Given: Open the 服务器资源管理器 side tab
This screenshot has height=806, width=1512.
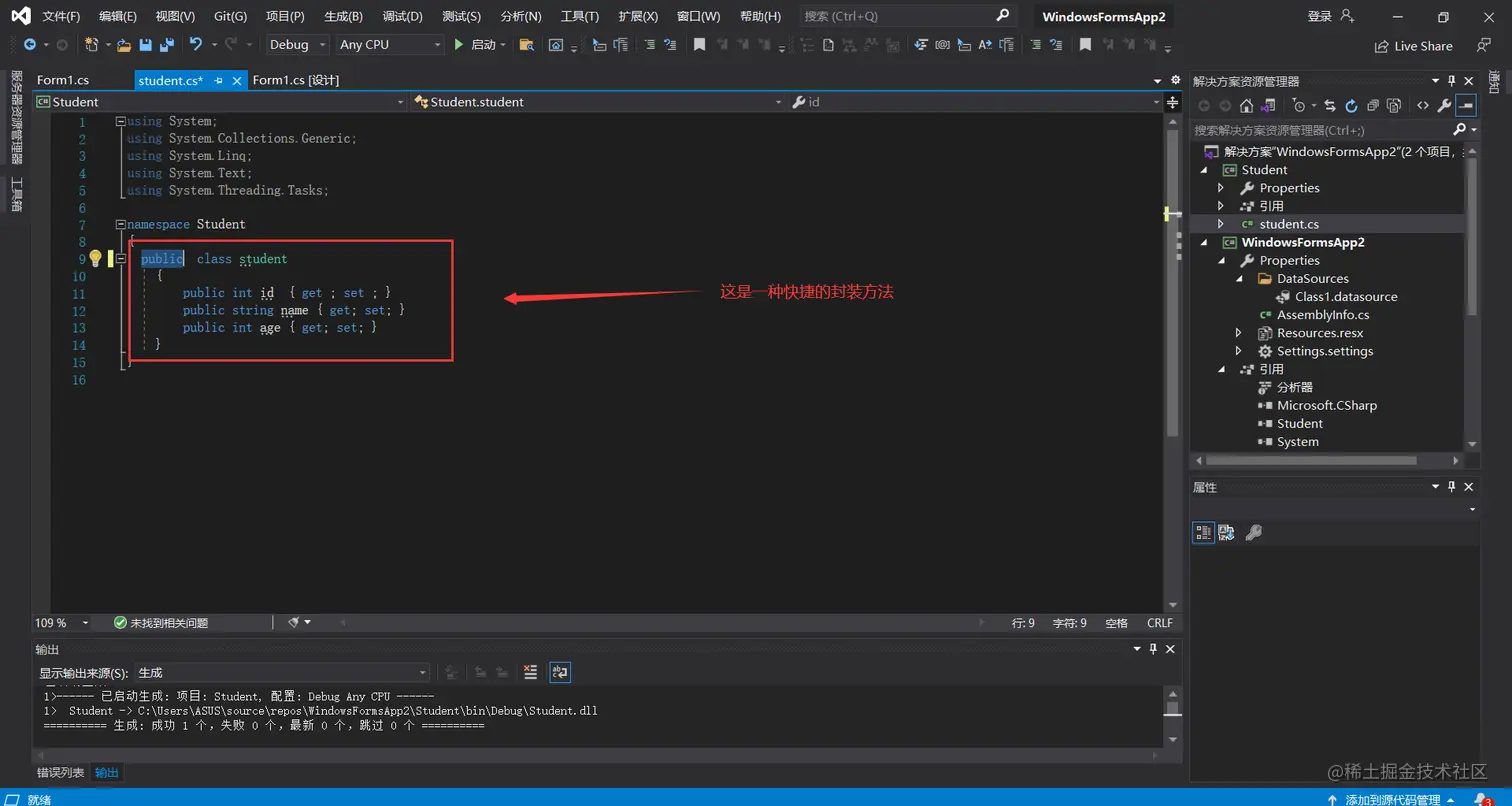Looking at the screenshot, I should click(16, 117).
